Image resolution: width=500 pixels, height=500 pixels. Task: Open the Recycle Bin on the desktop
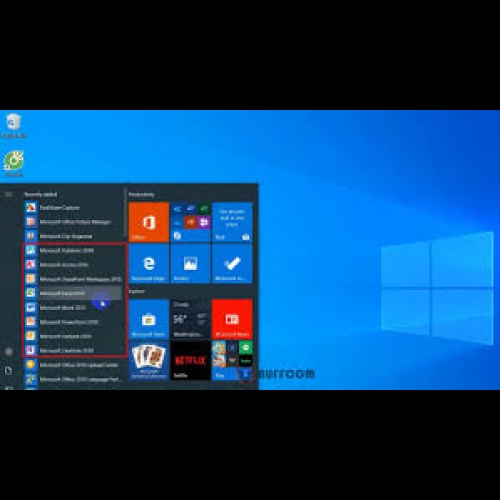(x=14, y=126)
